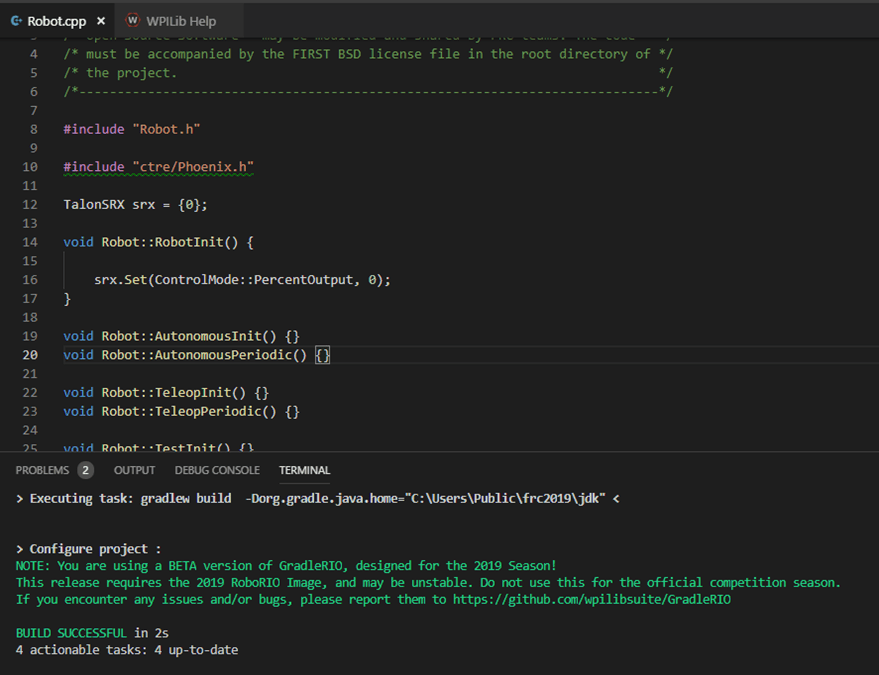Click the void Robot::TeleopInit() line
This screenshot has height=675, width=879.
point(166,392)
